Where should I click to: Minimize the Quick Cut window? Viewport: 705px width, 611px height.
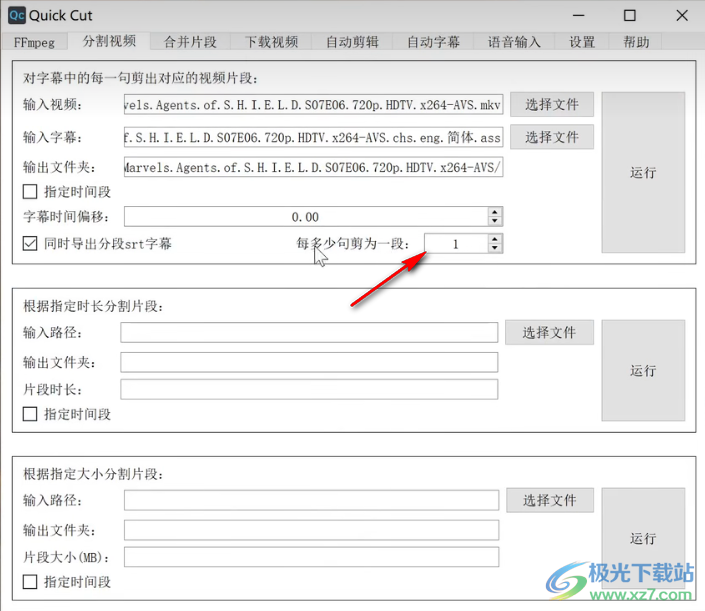(x=579, y=15)
